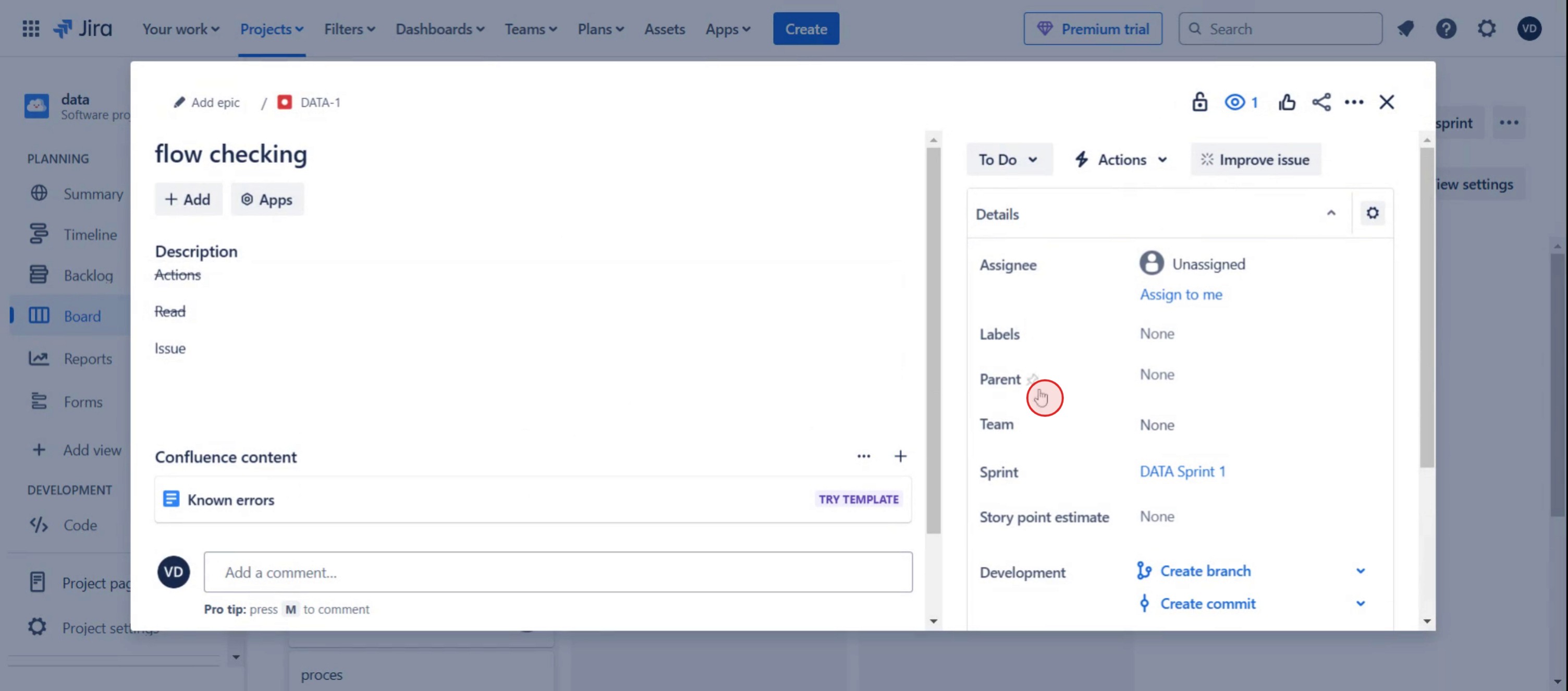
Task: Click the Assign to me link
Action: [x=1180, y=295]
